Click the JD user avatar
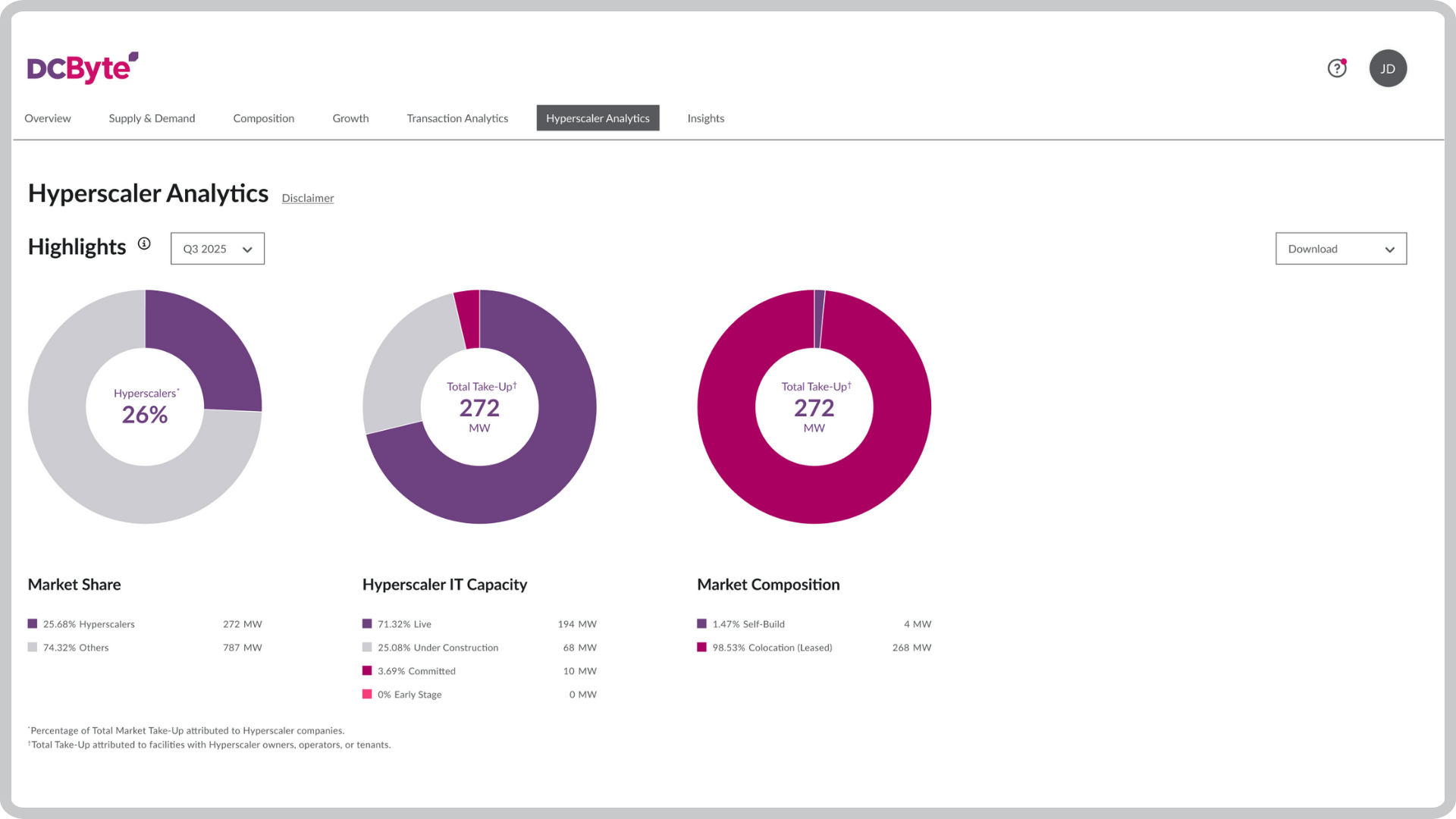 coord(1388,68)
